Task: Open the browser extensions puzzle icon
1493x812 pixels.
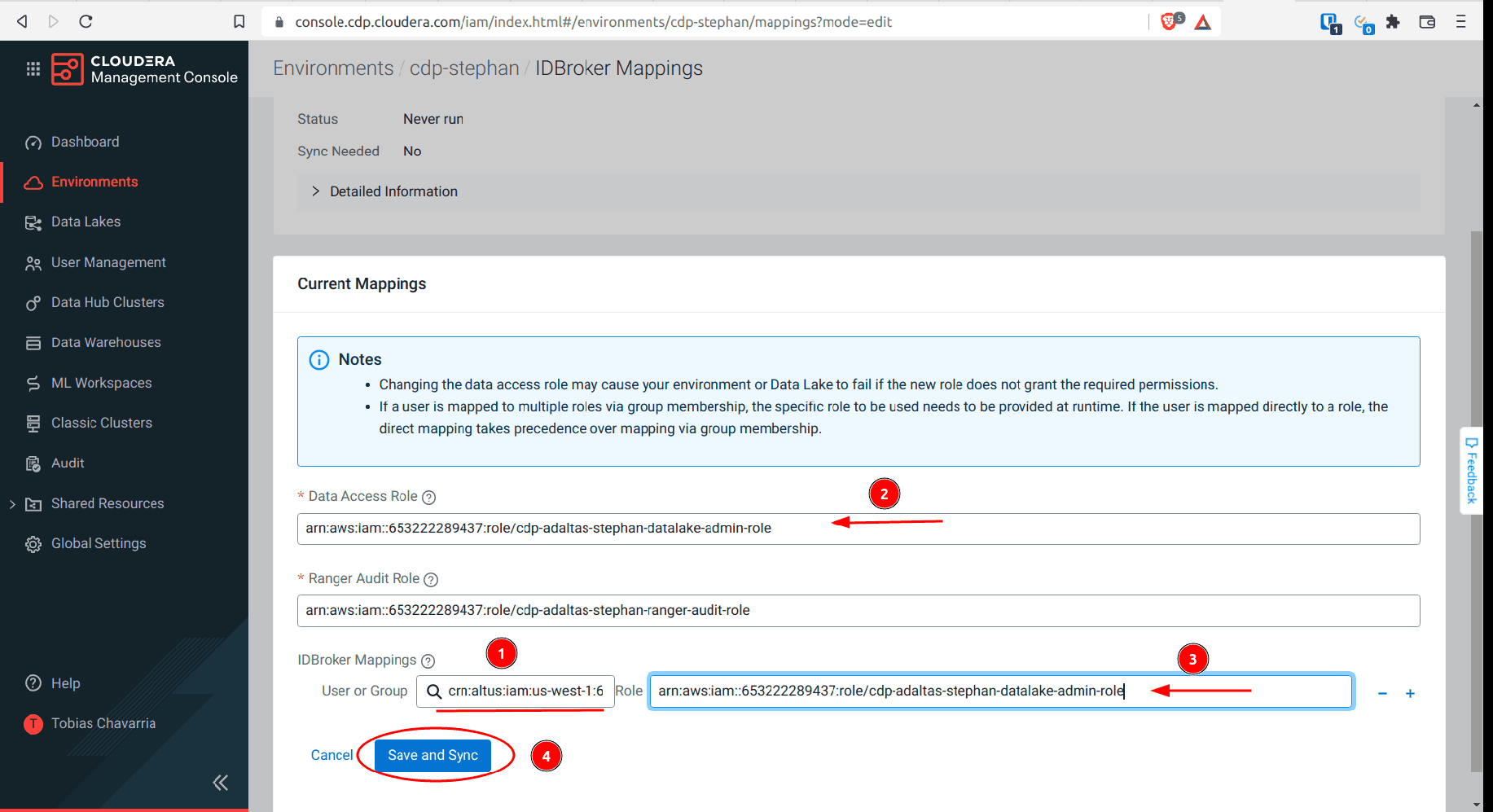Action: 1393,22
